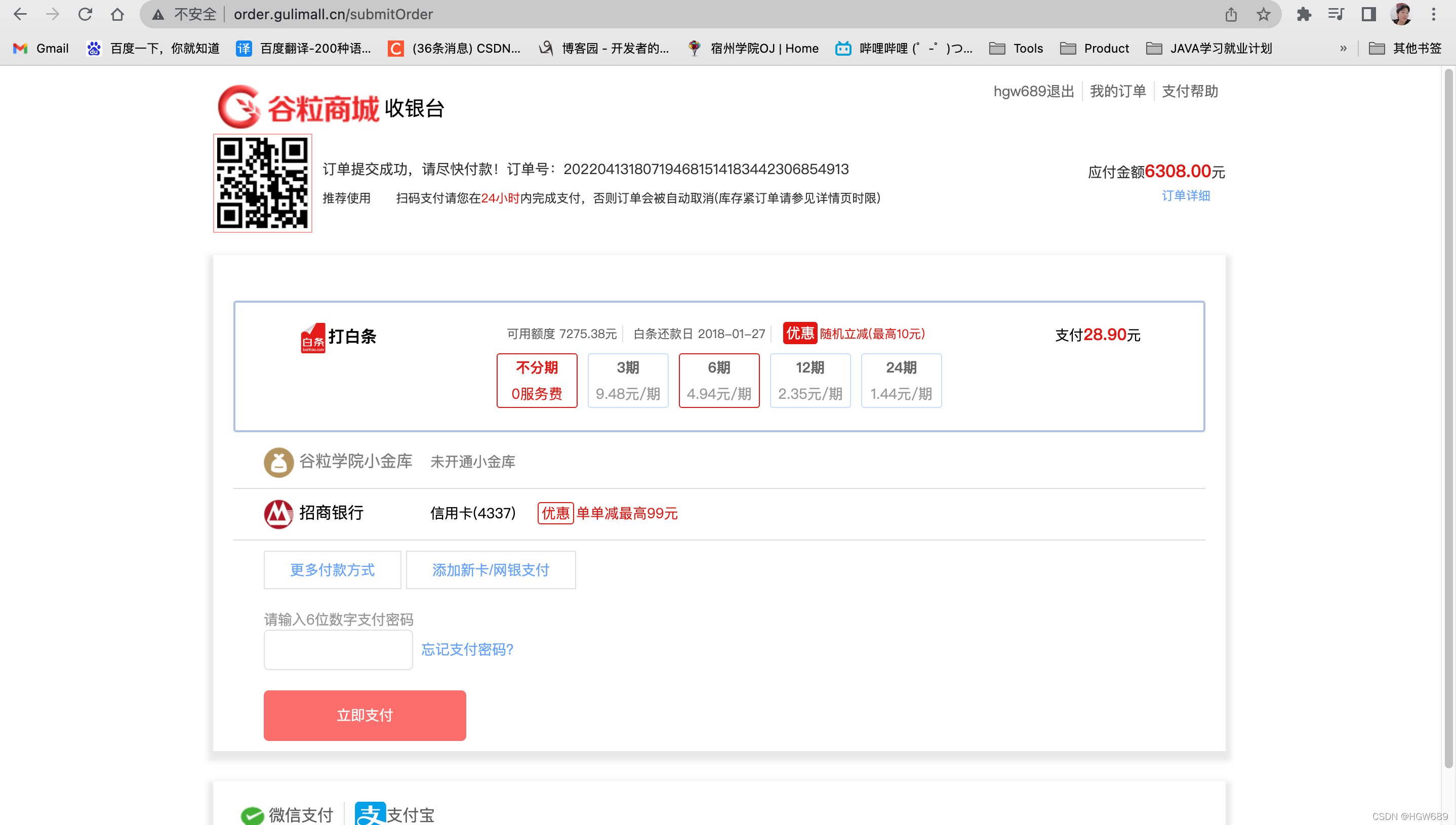
Task: Open the Tools bookmark folder
Action: coord(1016,48)
